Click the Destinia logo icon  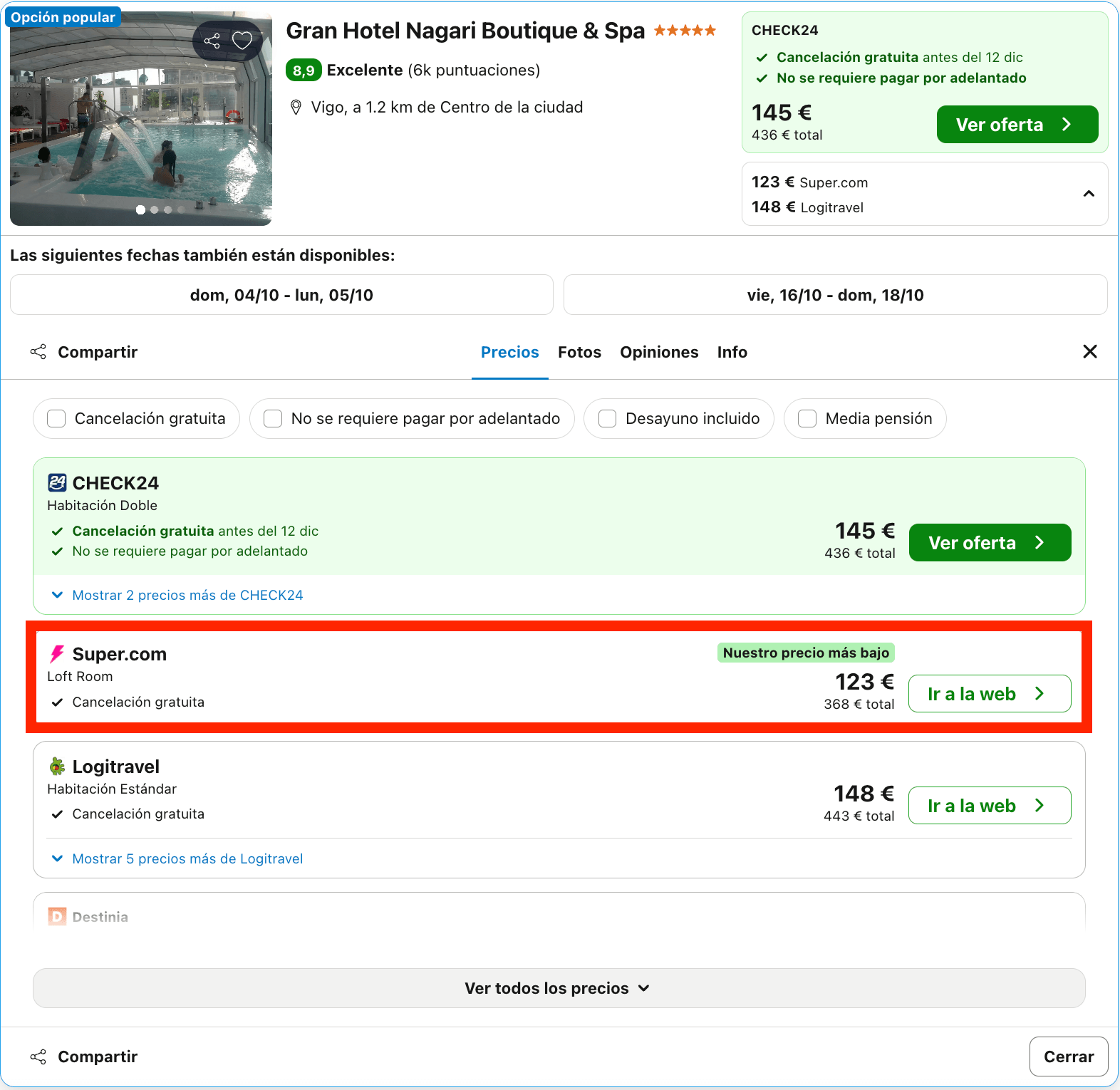(x=57, y=917)
